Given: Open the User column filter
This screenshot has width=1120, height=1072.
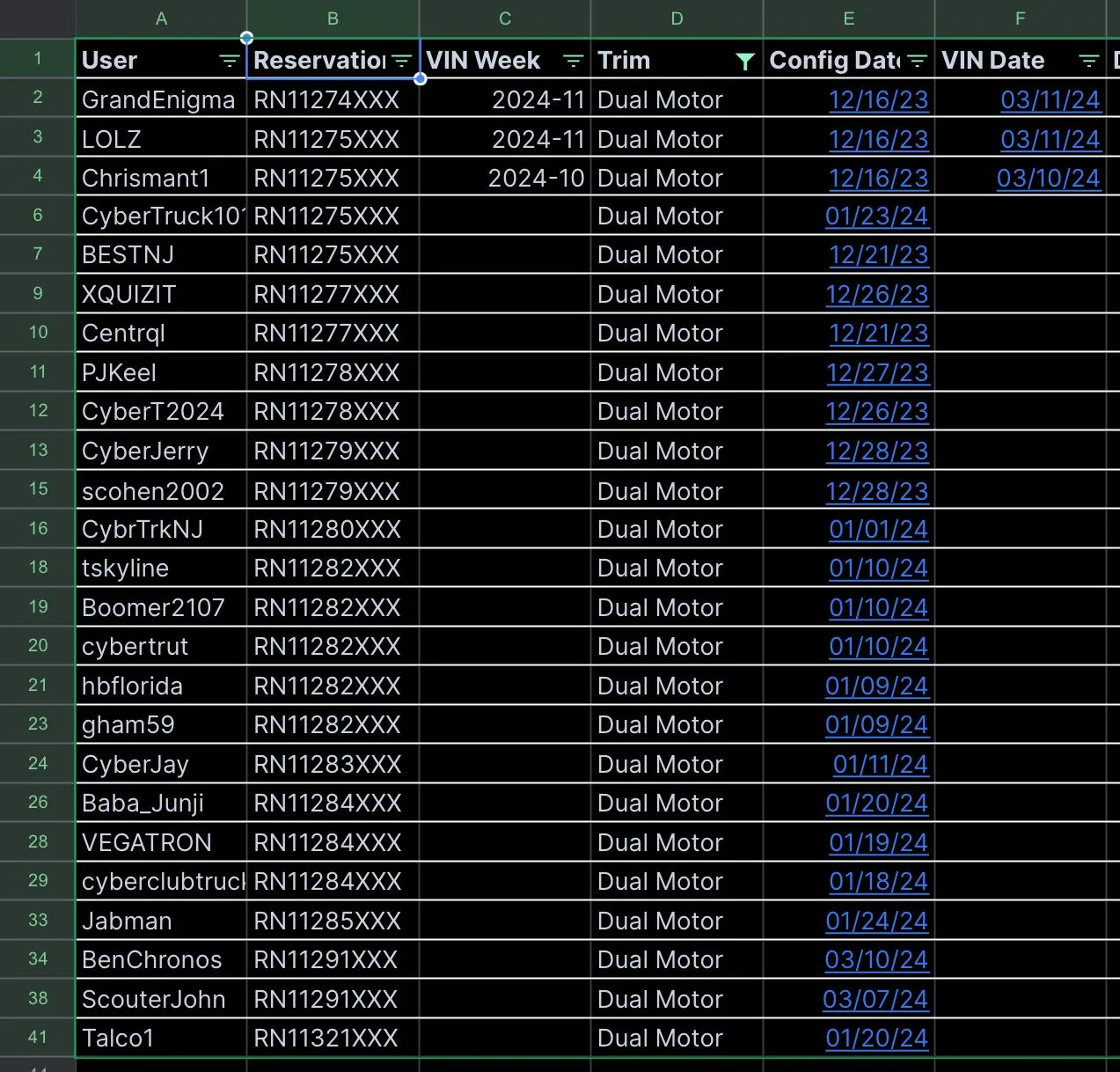Looking at the screenshot, I should pyautogui.click(x=229, y=61).
